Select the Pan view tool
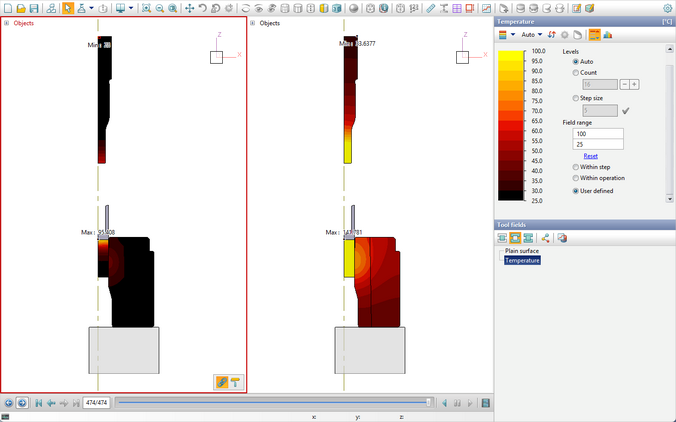Viewport: 676px width, 422px height. (190, 8)
